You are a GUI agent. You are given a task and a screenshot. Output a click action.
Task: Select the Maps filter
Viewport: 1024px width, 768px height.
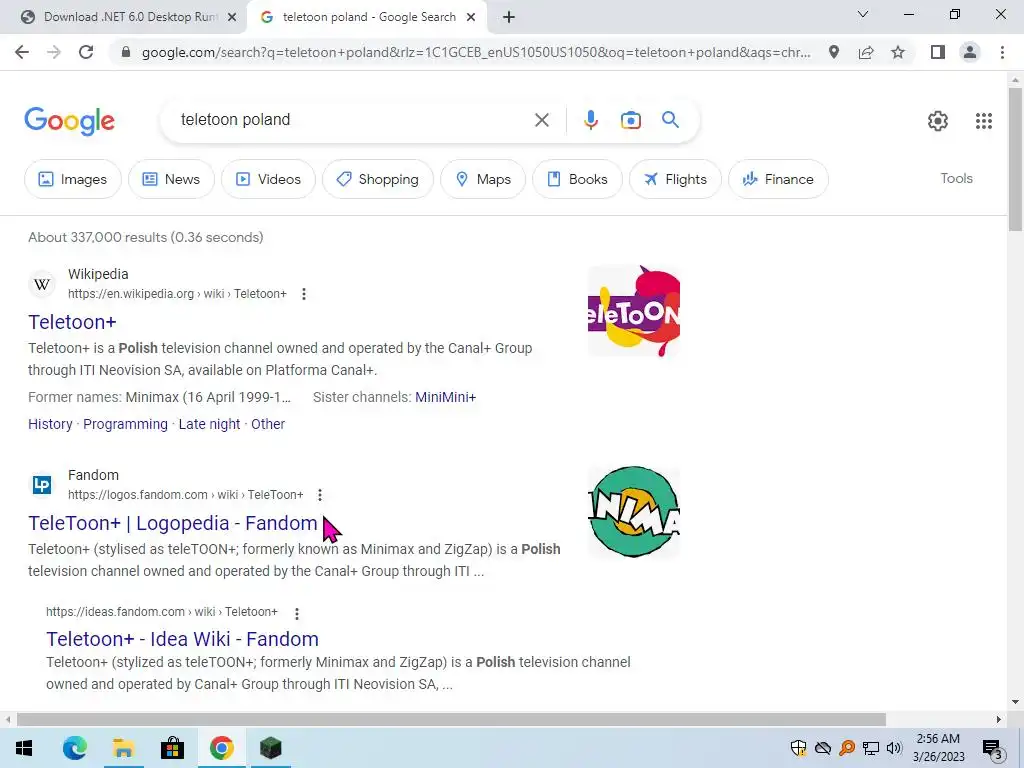483,179
